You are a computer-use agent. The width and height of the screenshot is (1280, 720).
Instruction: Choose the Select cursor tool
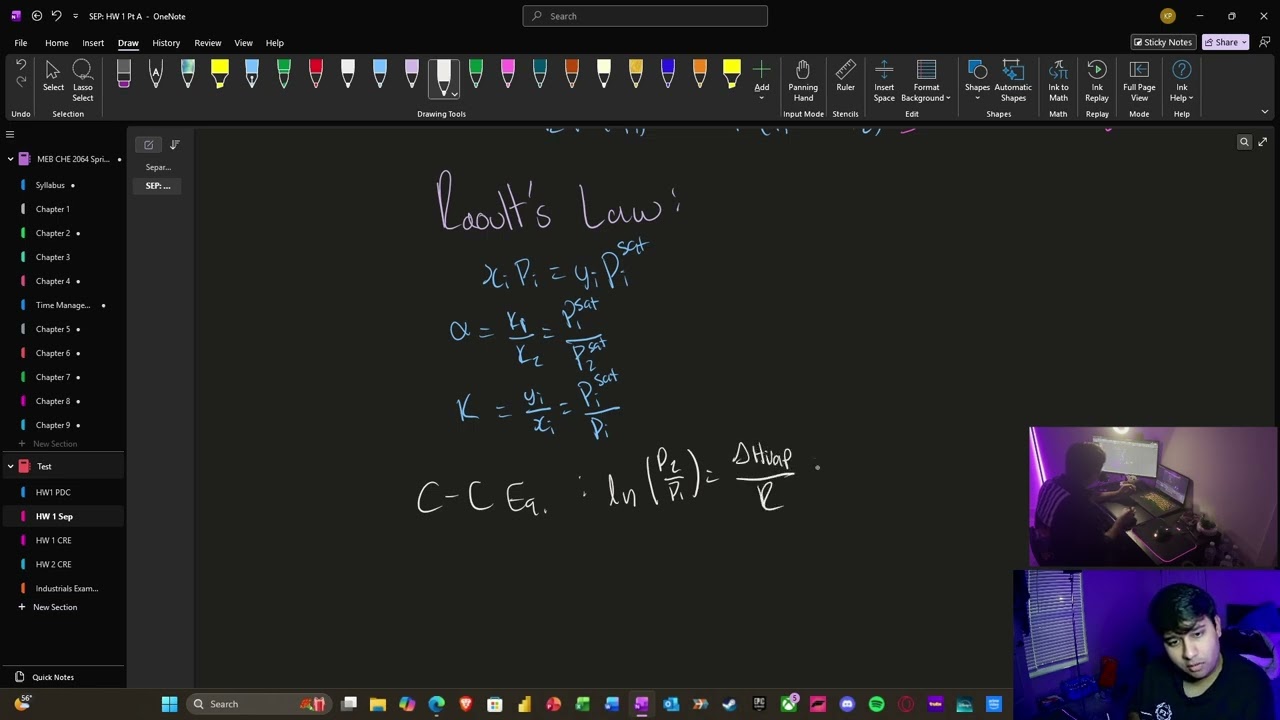[53, 77]
